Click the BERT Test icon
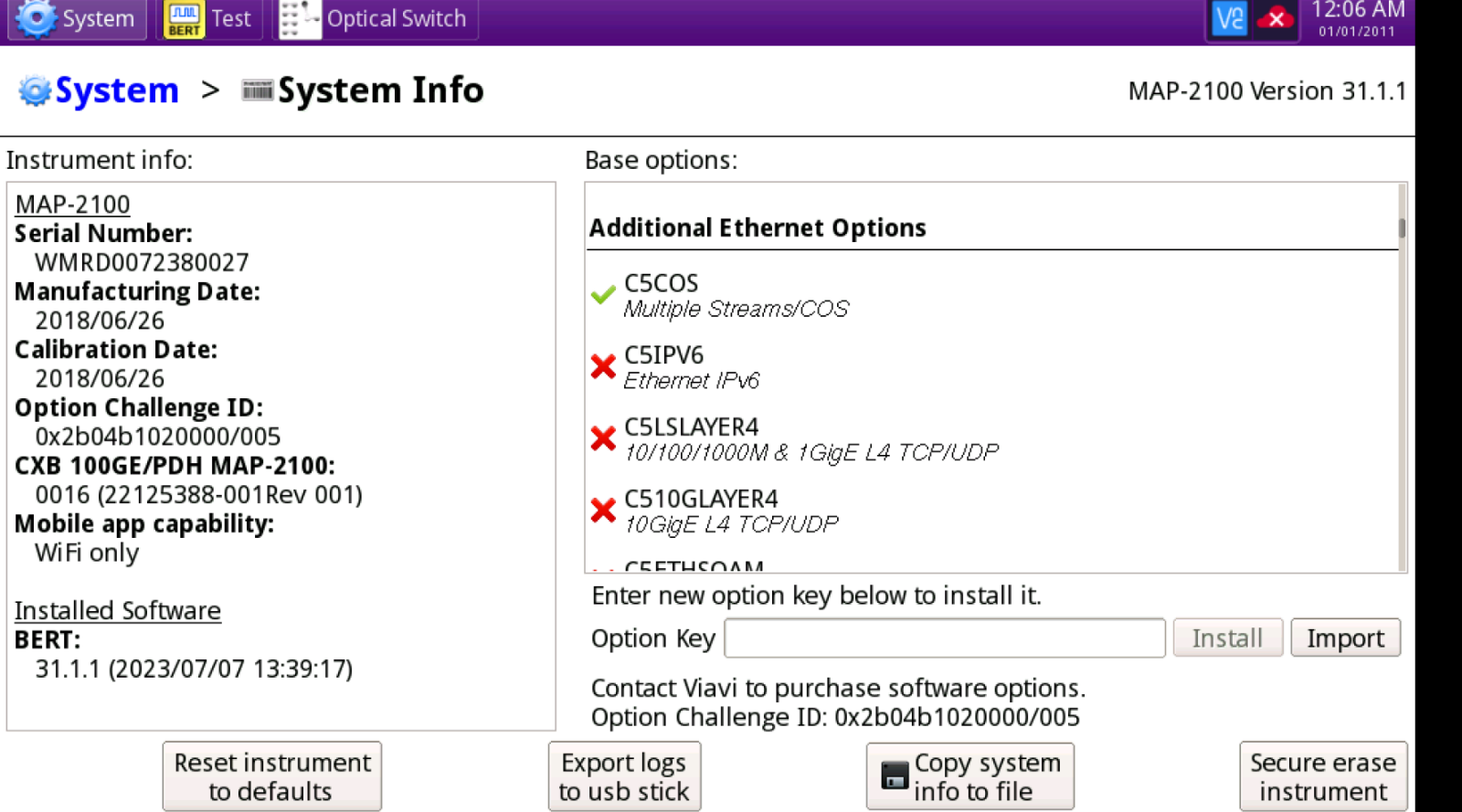 click(x=184, y=18)
